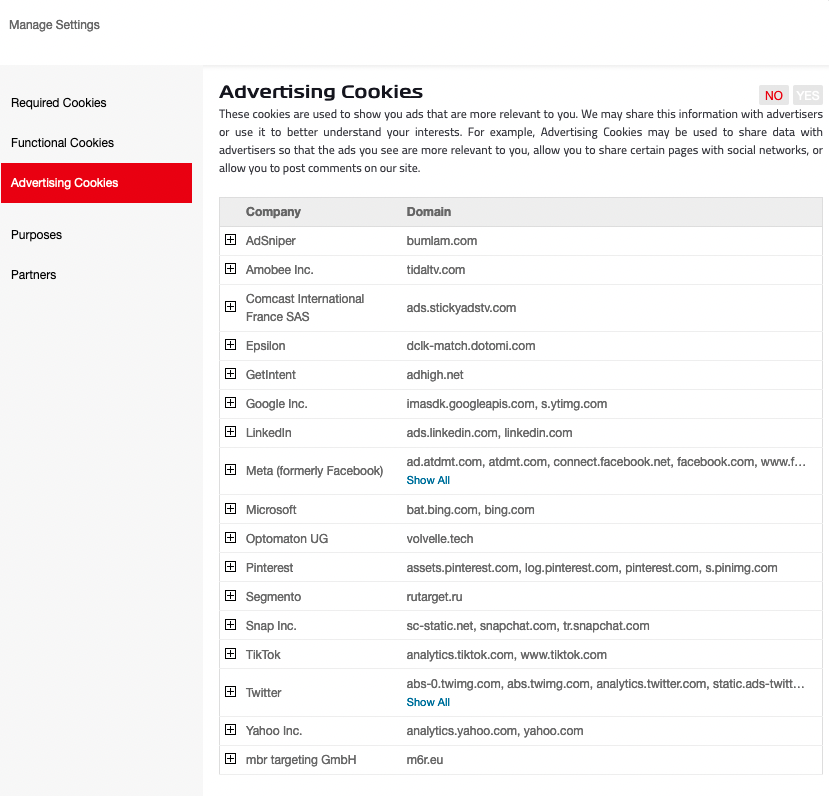This screenshot has width=829, height=796.
Task: Set advertising cookies to YES
Action: [x=807, y=96]
